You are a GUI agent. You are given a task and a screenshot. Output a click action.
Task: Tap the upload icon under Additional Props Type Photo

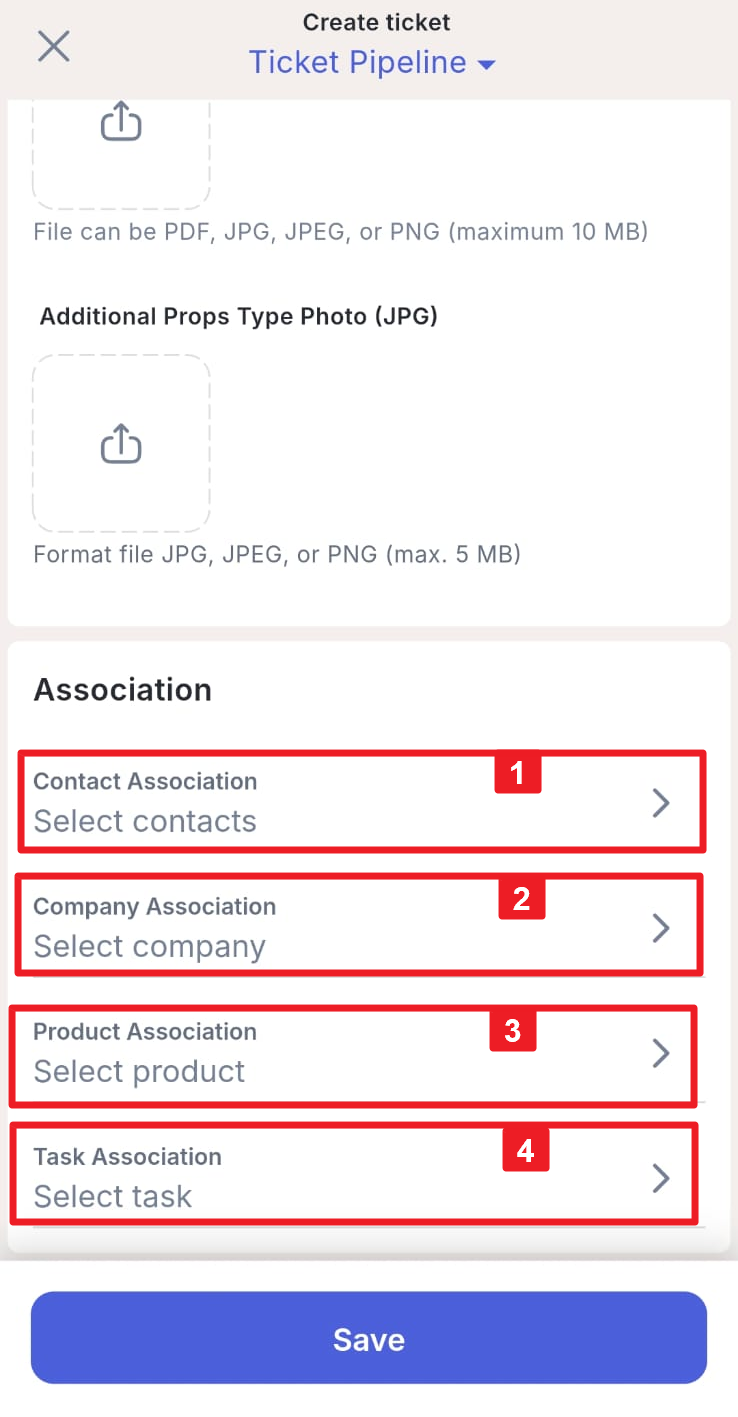coord(121,443)
